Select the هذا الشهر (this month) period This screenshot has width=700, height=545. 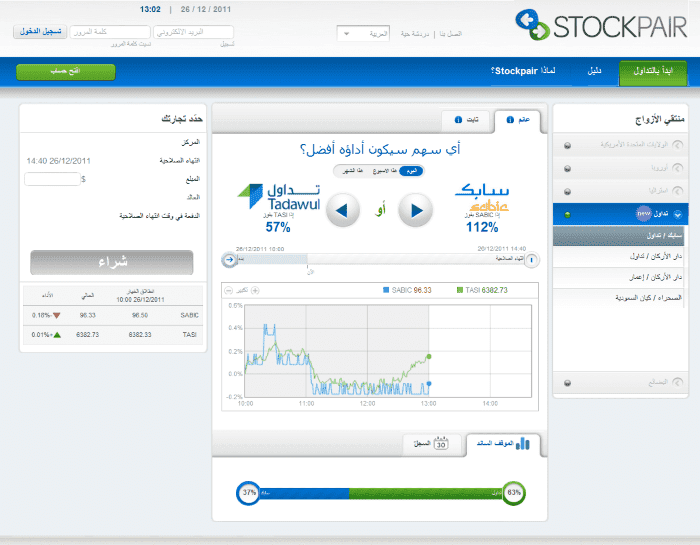tap(352, 171)
